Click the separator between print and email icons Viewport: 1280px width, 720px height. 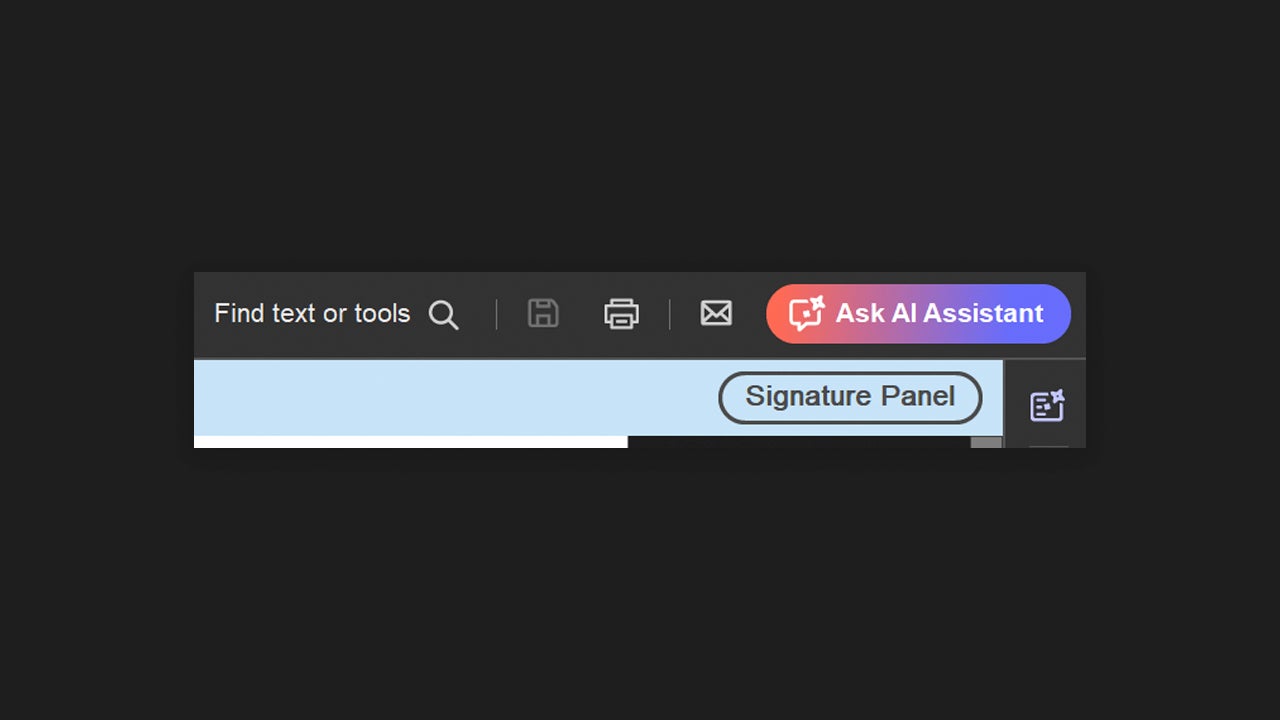coord(669,314)
